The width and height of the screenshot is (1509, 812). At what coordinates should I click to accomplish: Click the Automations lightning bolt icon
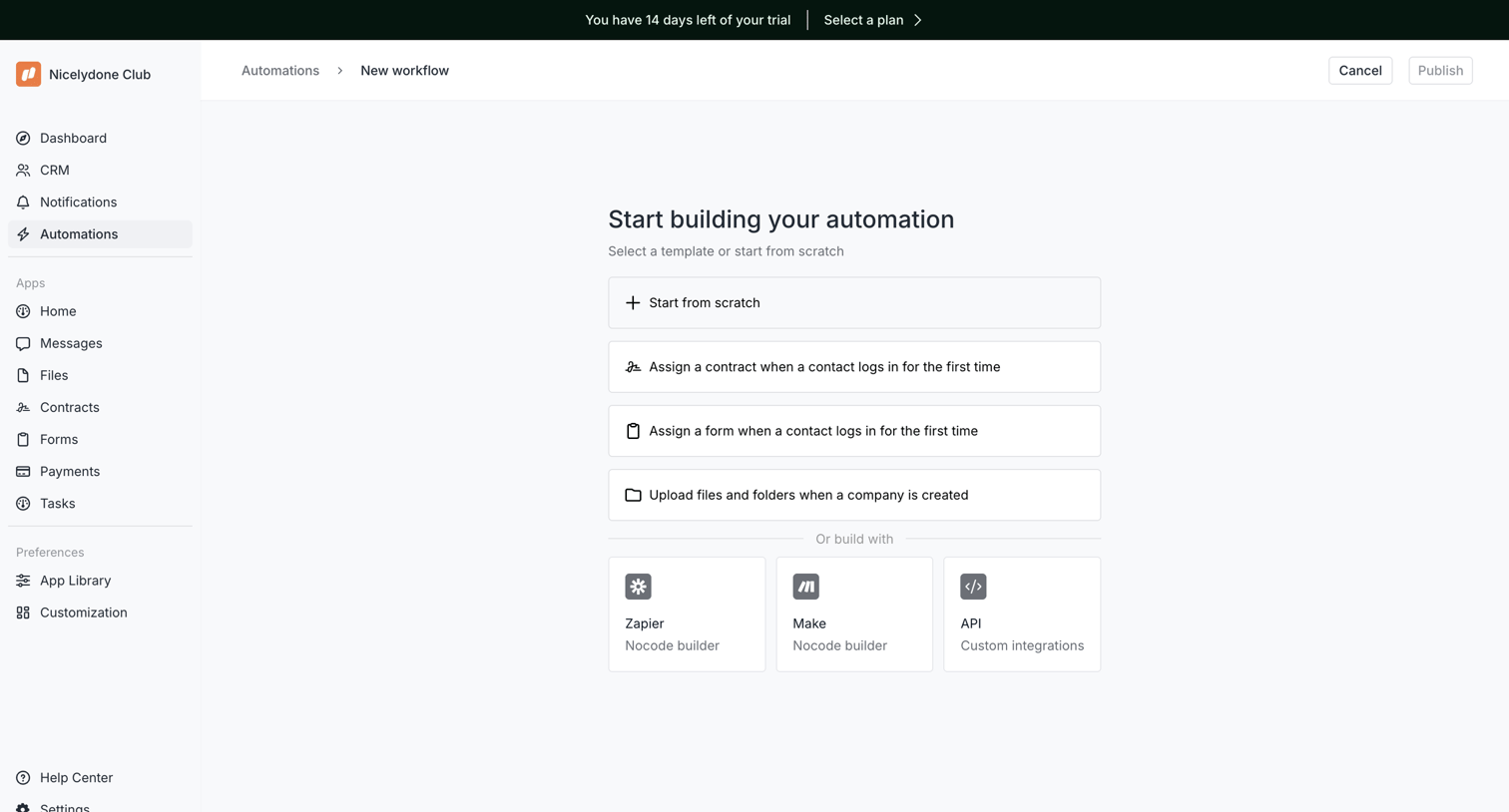pyautogui.click(x=23, y=233)
